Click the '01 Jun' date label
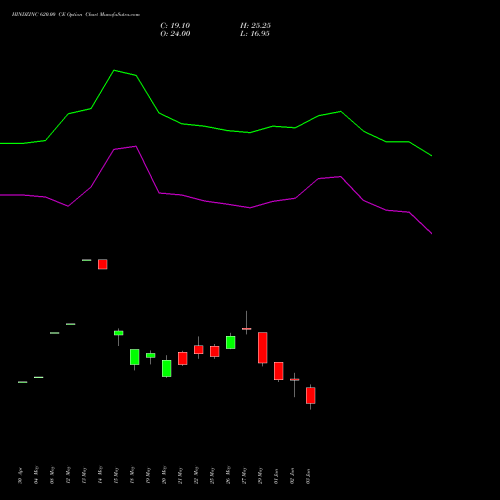 click(276, 476)
